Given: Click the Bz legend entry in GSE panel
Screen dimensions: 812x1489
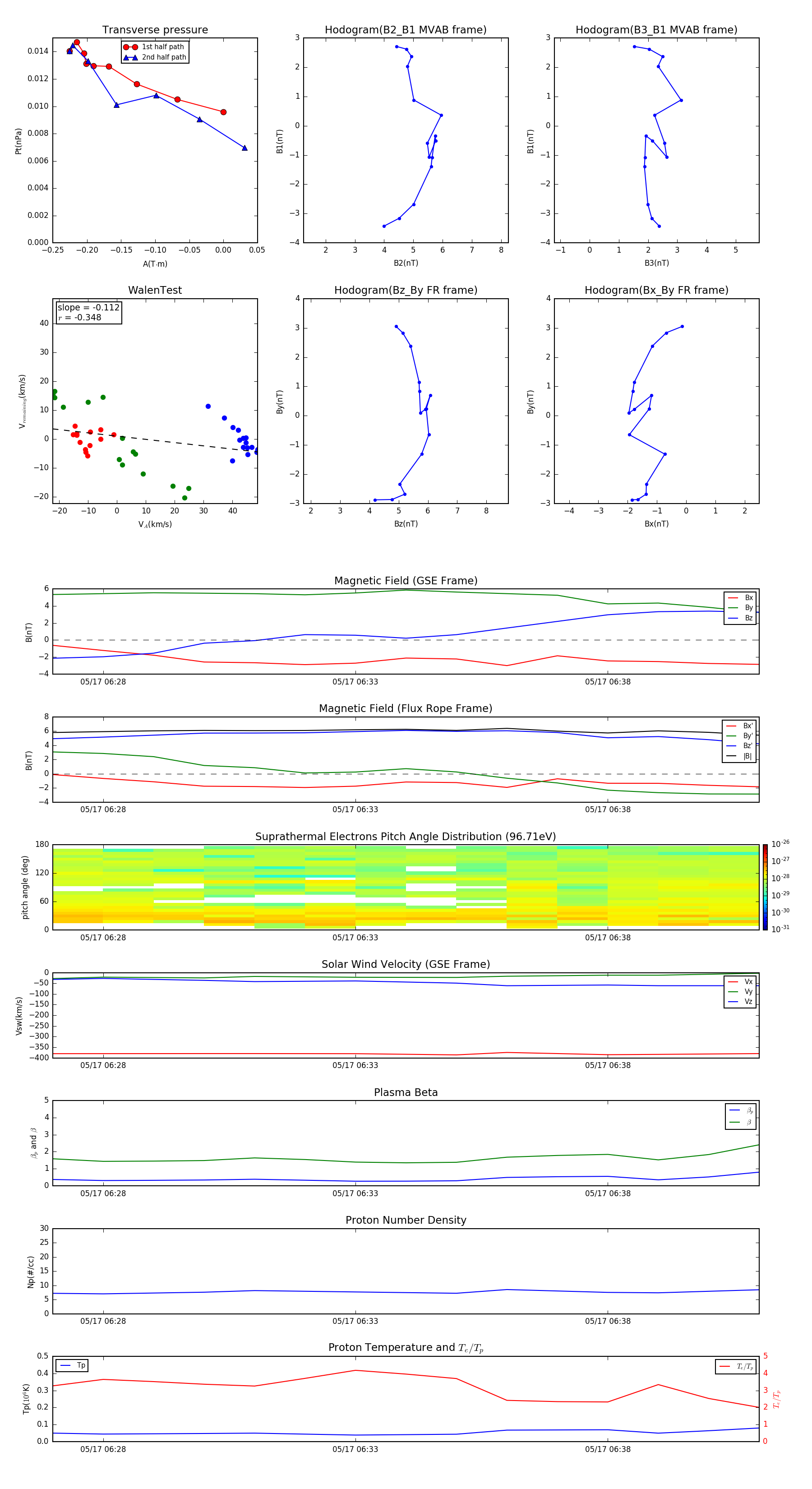Looking at the screenshot, I should [x=740, y=618].
